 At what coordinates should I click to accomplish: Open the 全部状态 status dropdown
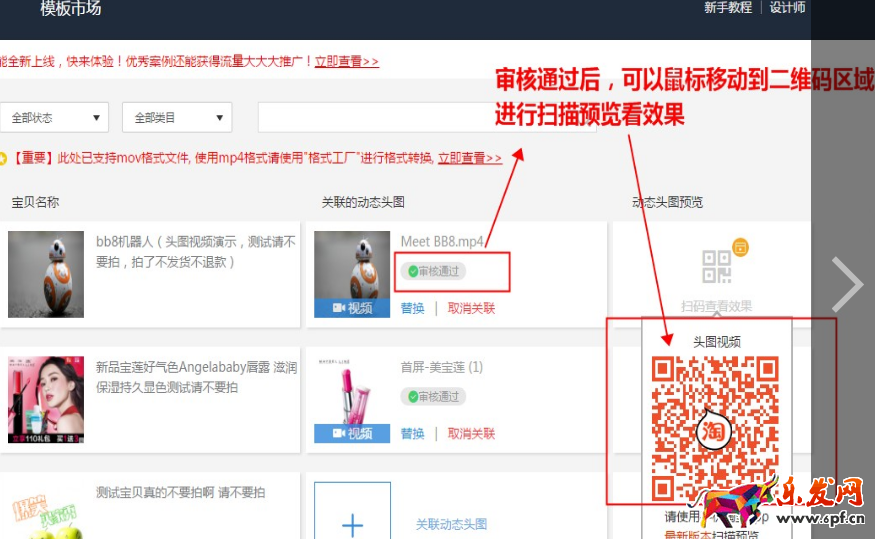pos(54,117)
